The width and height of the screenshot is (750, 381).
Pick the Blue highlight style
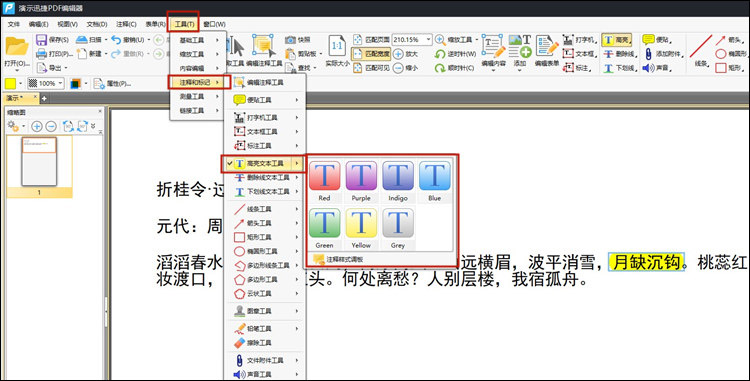(434, 181)
